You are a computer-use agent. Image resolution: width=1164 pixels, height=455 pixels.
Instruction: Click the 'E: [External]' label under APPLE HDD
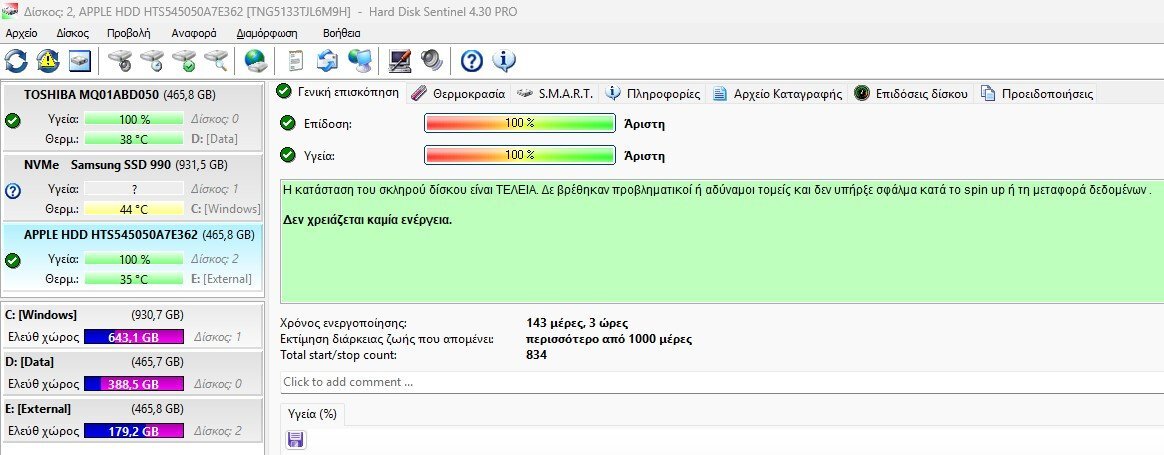220,279
